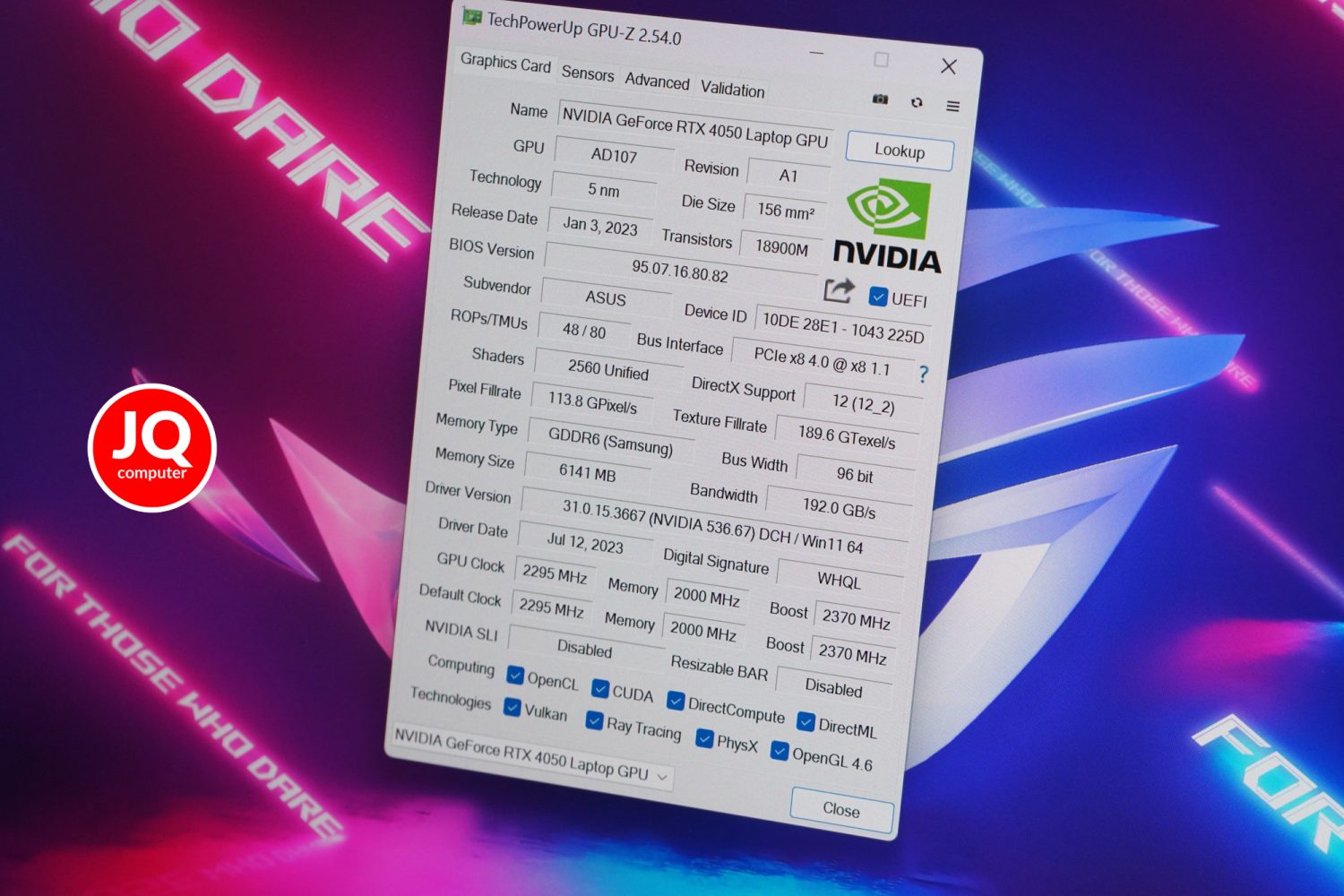Viewport: 1344px width, 896px height.
Task: Toggle the DirectCompute checkbox
Action: (676, 701)
